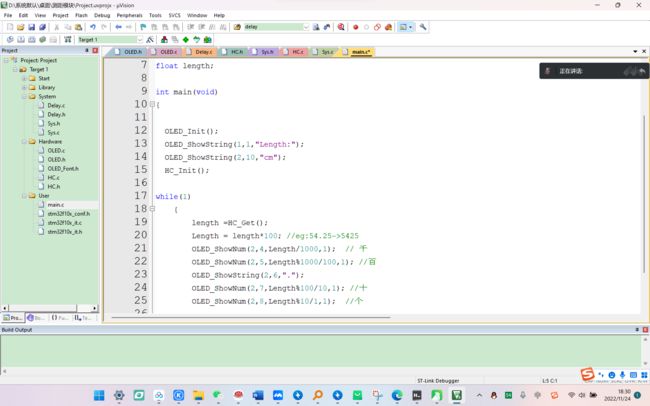Save the current file
650x406 pixels.
pyautogui.click(x=32, y=27)
